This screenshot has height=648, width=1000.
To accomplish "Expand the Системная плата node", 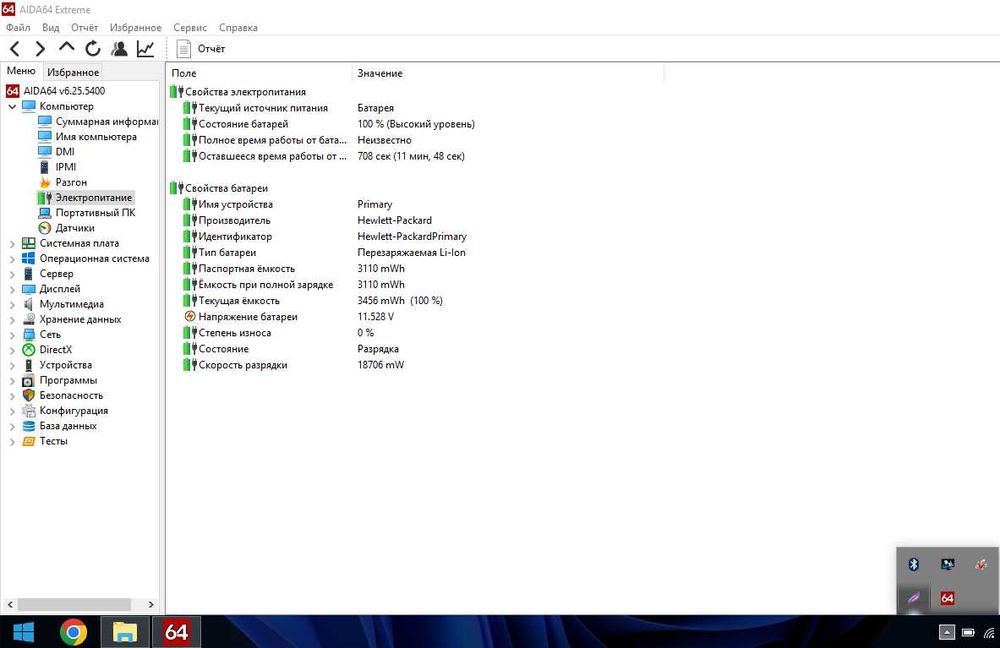I will [x=12, y=244].
